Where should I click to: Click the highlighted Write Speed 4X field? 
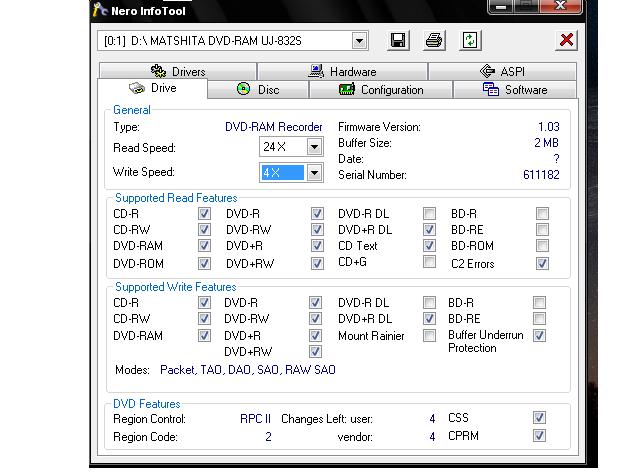(x=282, y=173)
